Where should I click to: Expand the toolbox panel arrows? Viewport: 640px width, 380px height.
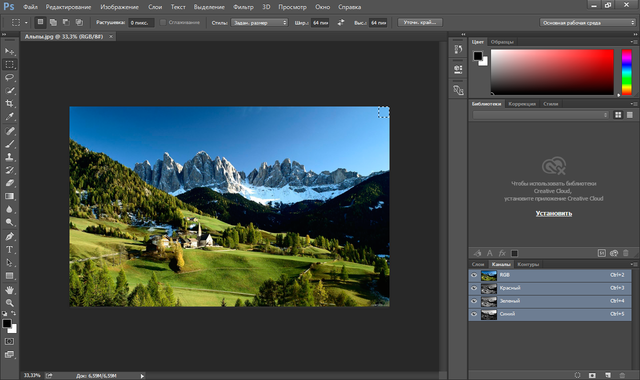tap(4, 34)
